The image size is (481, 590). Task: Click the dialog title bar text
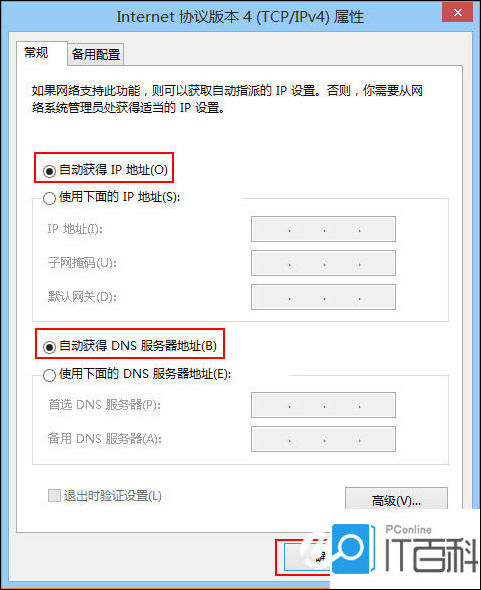click(240, 17)
